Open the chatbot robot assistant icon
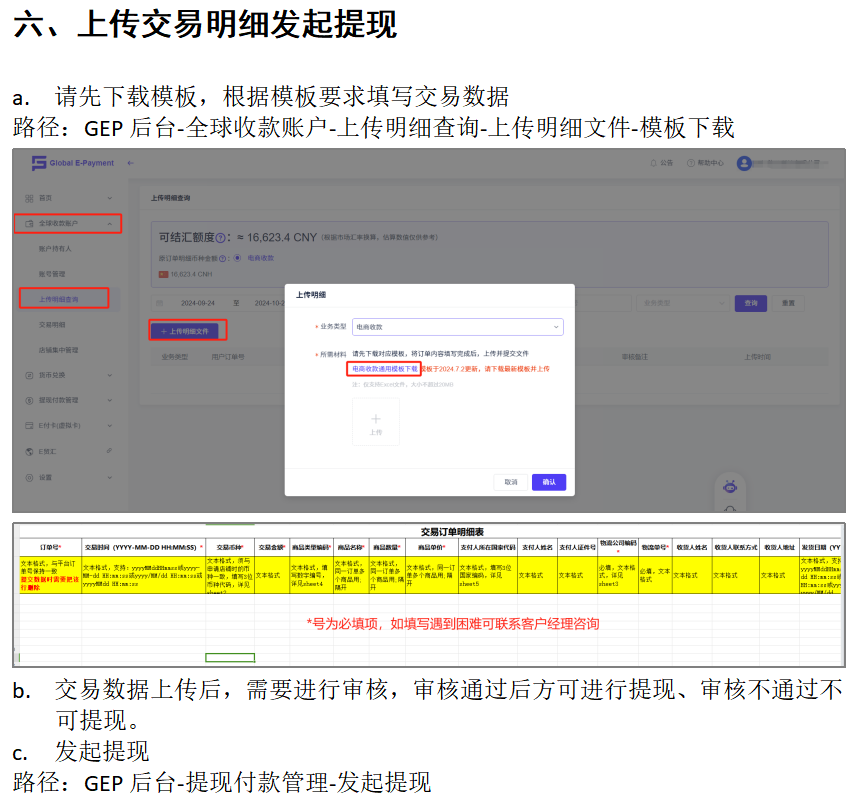 click(x=731, y=487)
